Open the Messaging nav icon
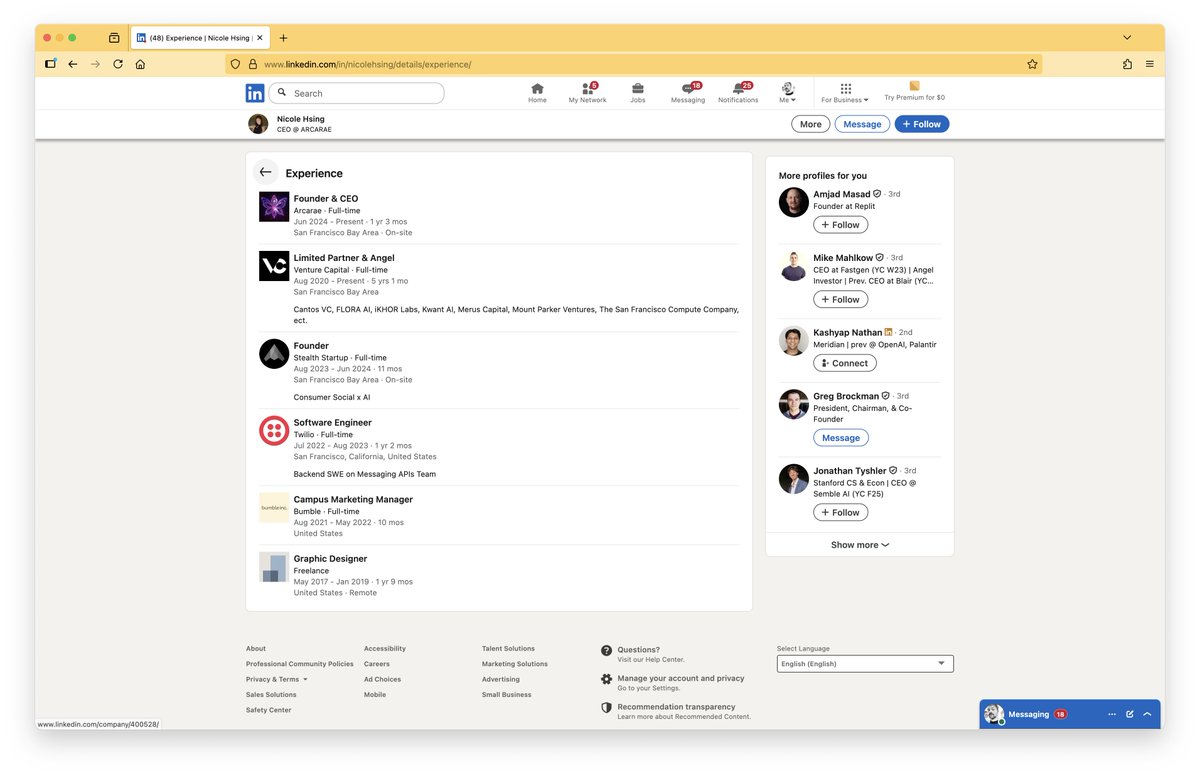The height and width of the screenshot is (776, 1200). coord(688,93)
